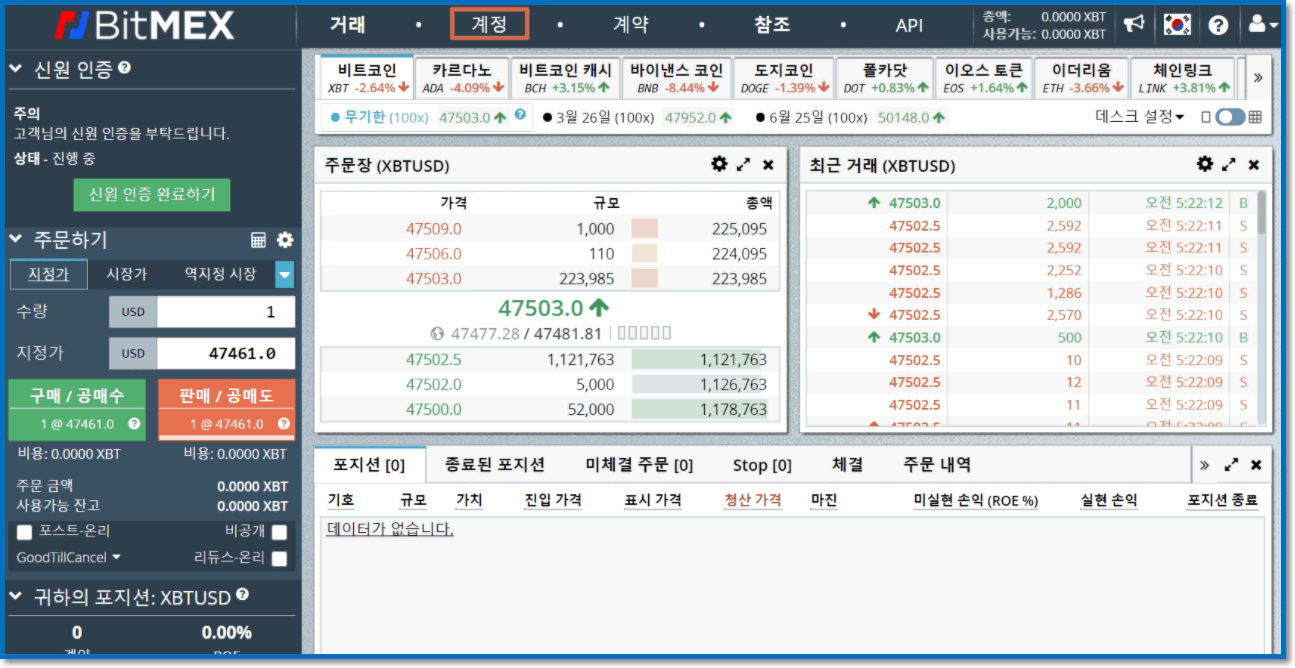Open the 주문장 panel settings gear
The image size is (1295, 668).
click(x=718, y=164)
